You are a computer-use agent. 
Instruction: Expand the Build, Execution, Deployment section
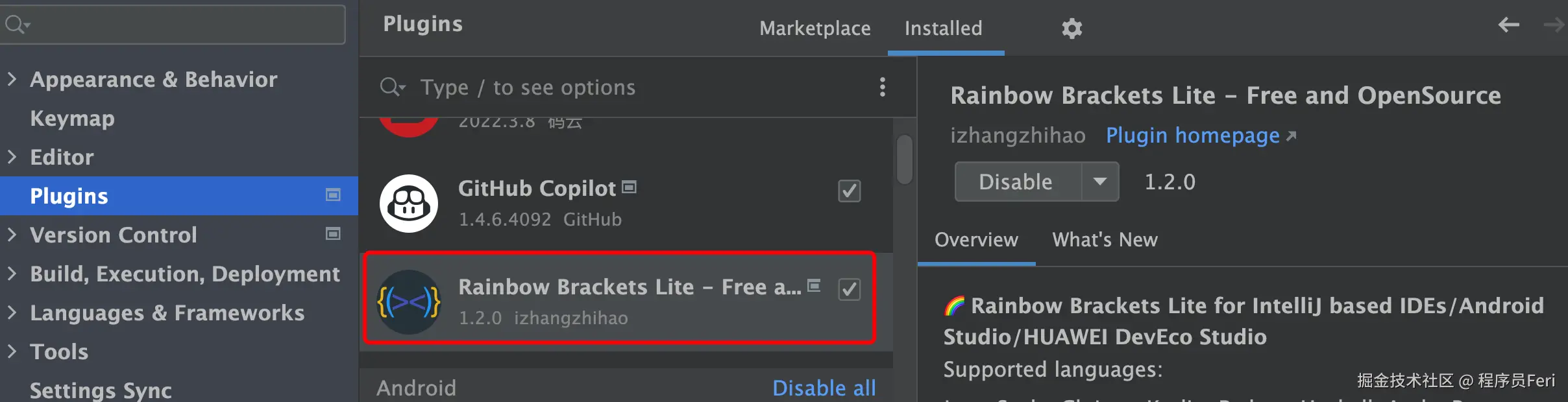point(12,274)
